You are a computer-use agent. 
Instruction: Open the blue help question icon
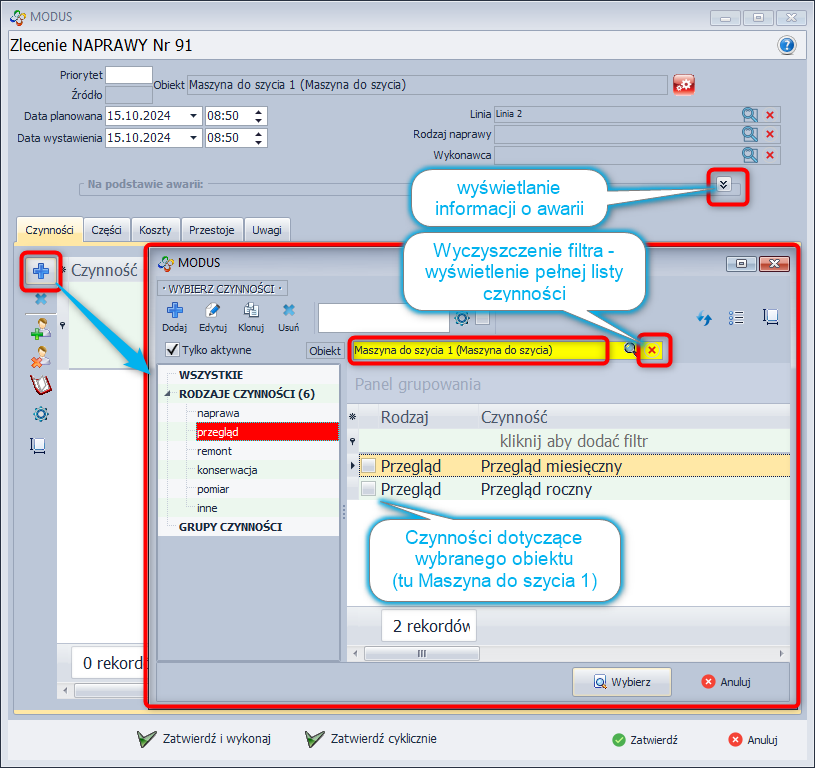click(x=787, y=46)
